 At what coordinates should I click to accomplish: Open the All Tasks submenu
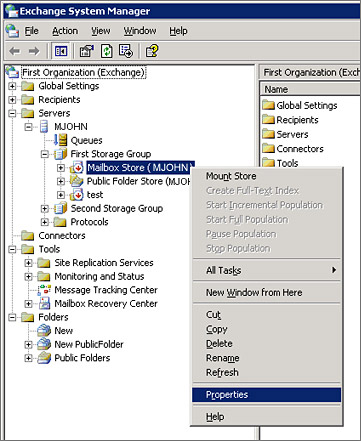(267, 270)
